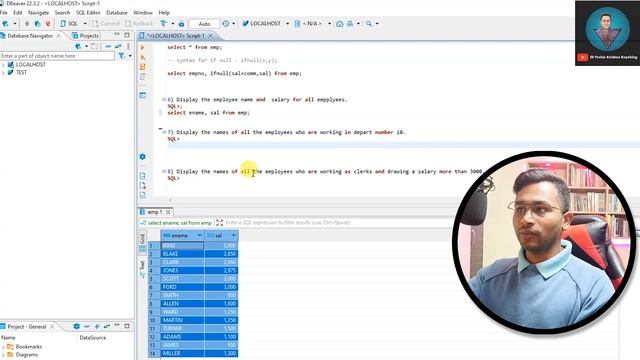Click the Commit button in toolbar

[x=106, y=24]
